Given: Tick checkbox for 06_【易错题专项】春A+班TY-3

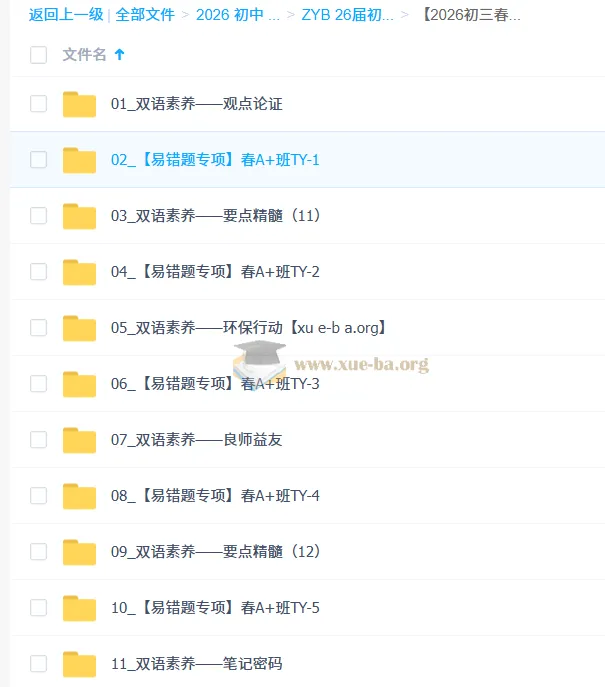Looking at the screenshot, I should [39, 383].
